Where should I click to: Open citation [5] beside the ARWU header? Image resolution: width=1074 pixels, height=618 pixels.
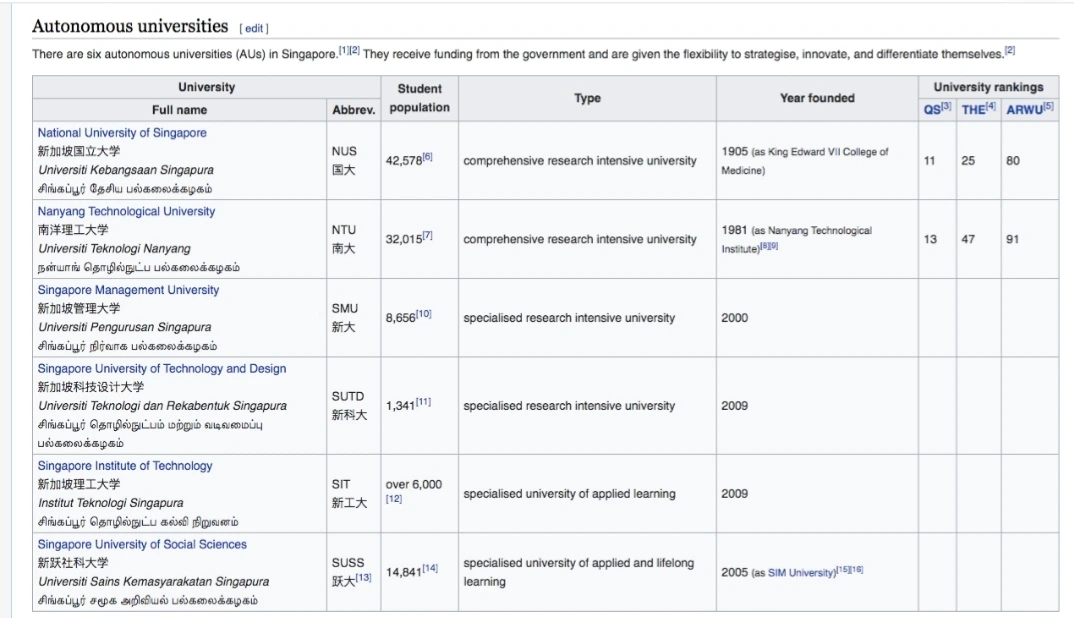pos(1048,106)
